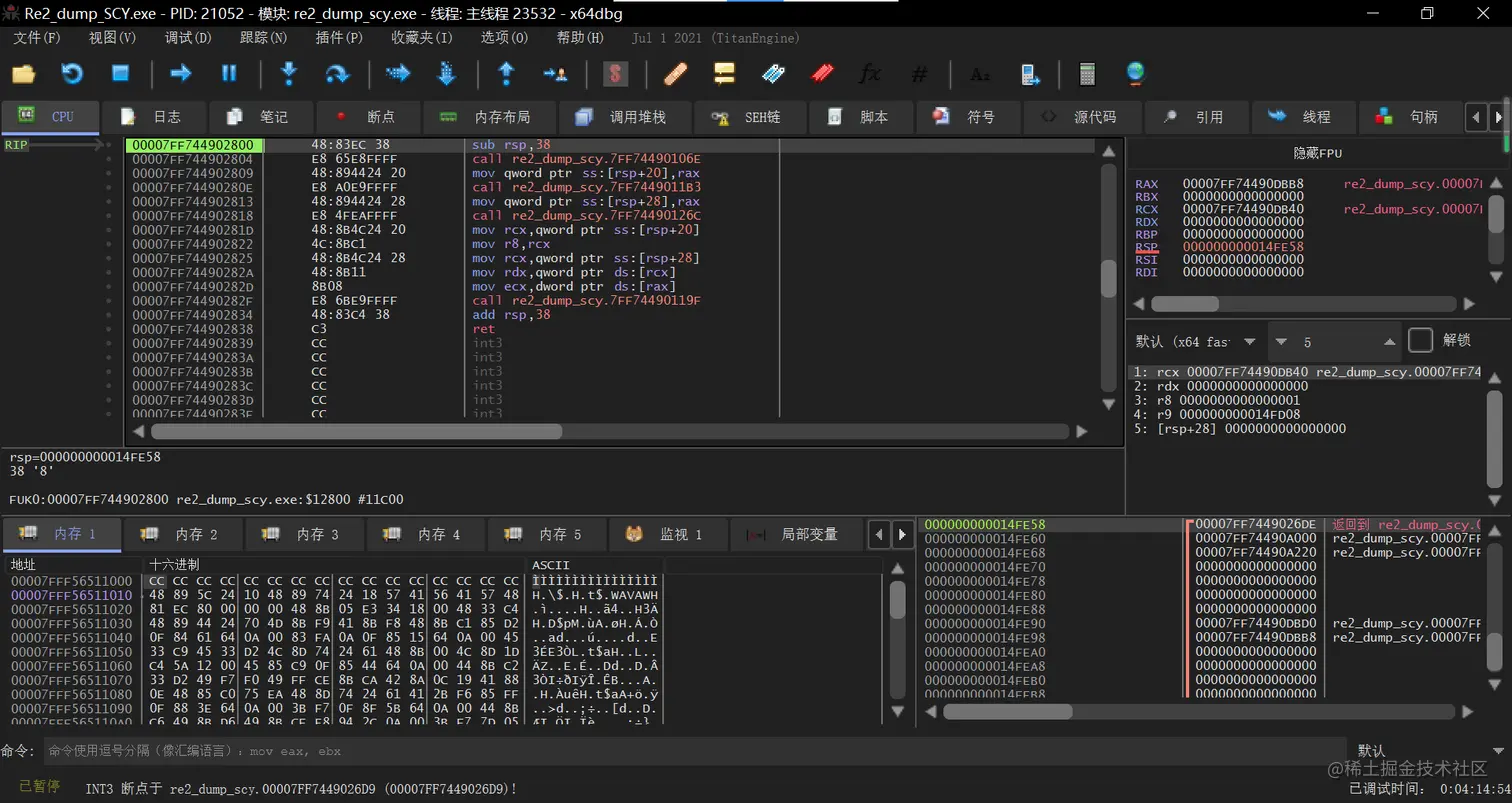Click the disassembly horizontal scrollbar thumb
The width and height of the screenshot is (1512, 803).
[x=357, y=432]
